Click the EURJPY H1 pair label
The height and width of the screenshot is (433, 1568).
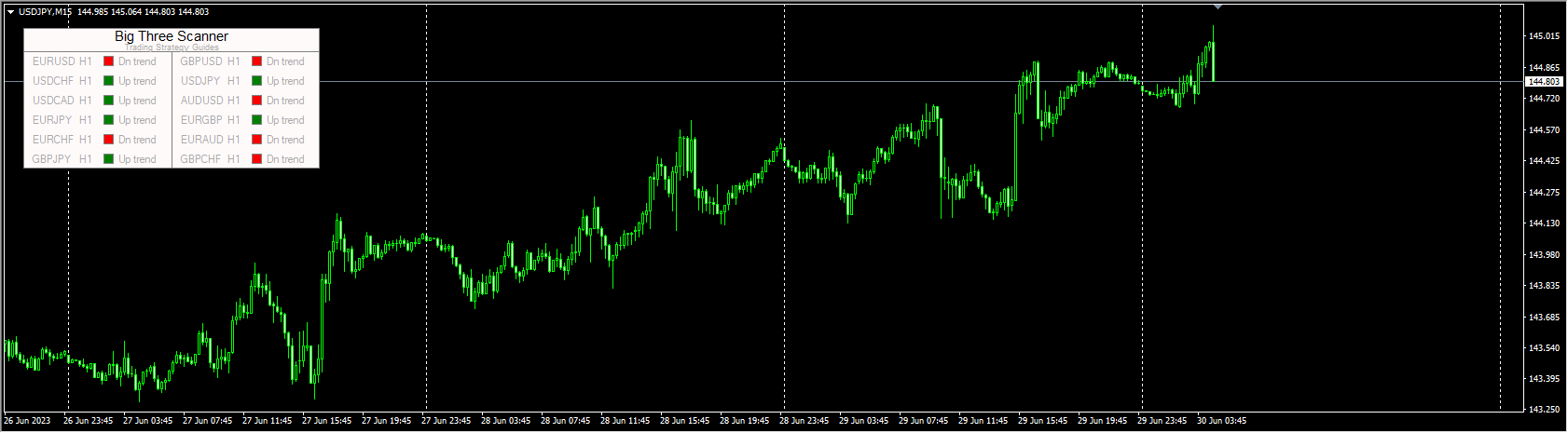pyautogui.click(x=62, y=120)
